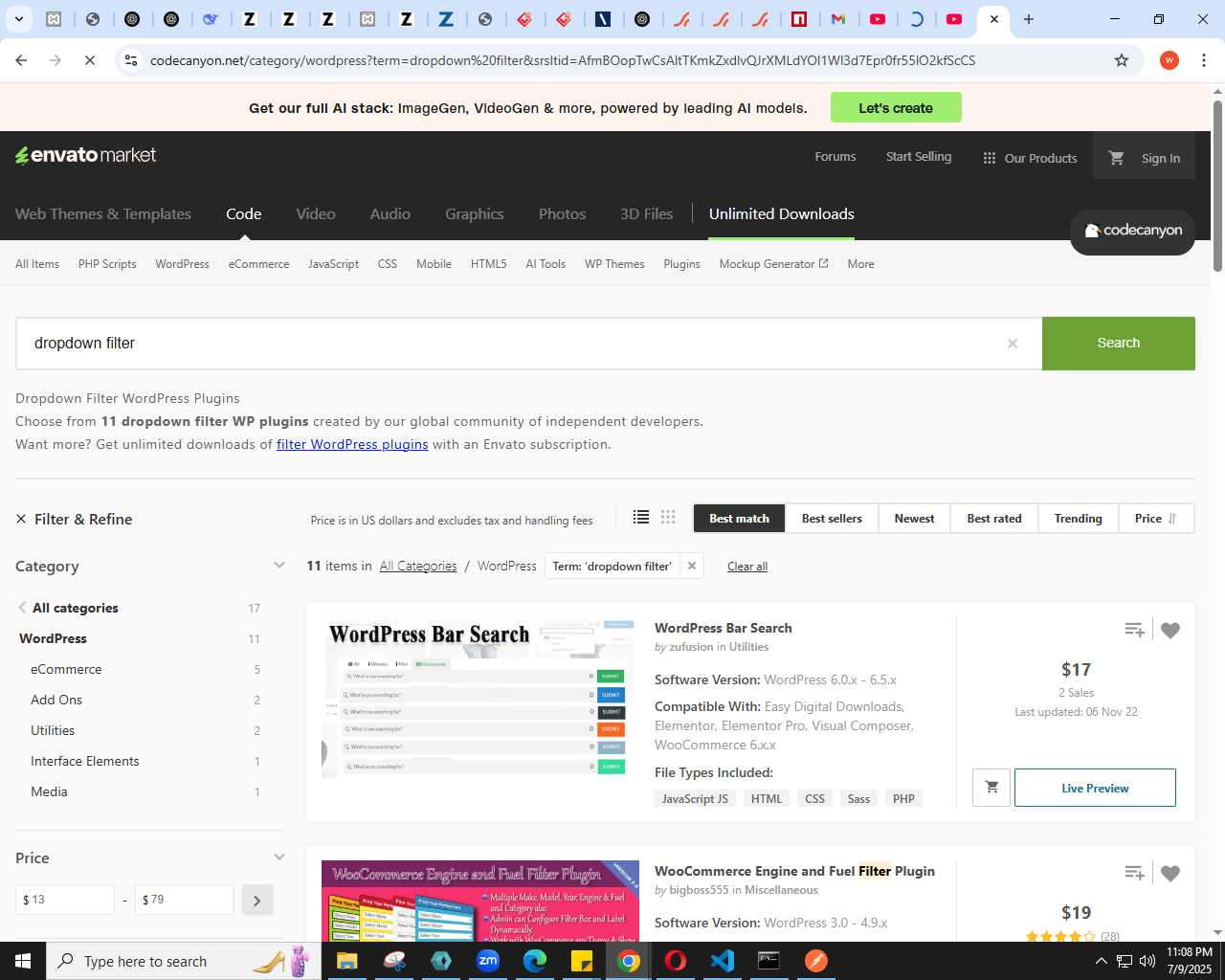Go back to previous page
This screenshot has width=1225, height=980.
point(21,60)
